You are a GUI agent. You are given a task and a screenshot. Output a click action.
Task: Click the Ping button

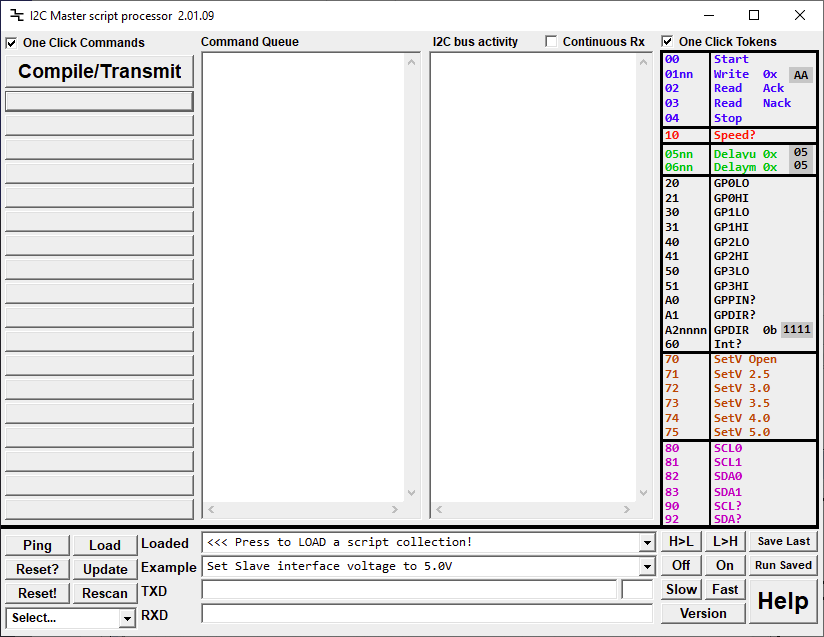coord(37,545)
